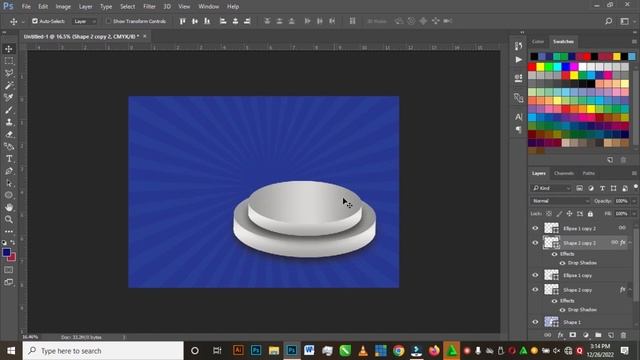640x360 pixels.
Task: Click Link Layers icon at panel bottom
Action: 547,335
